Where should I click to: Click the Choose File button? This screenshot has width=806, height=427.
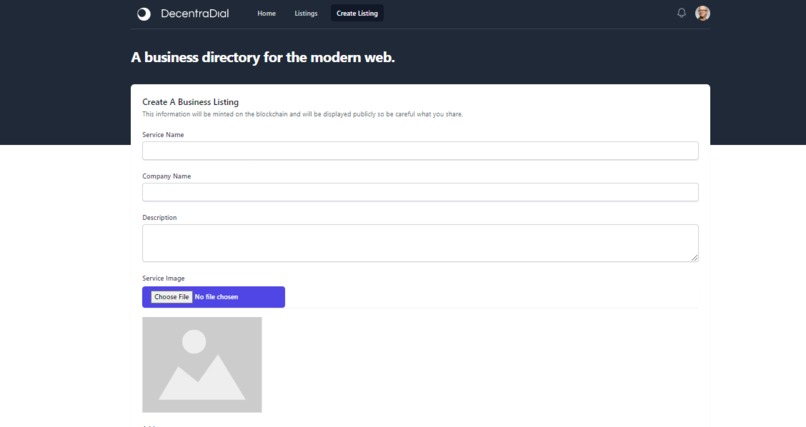coord(172,297)
